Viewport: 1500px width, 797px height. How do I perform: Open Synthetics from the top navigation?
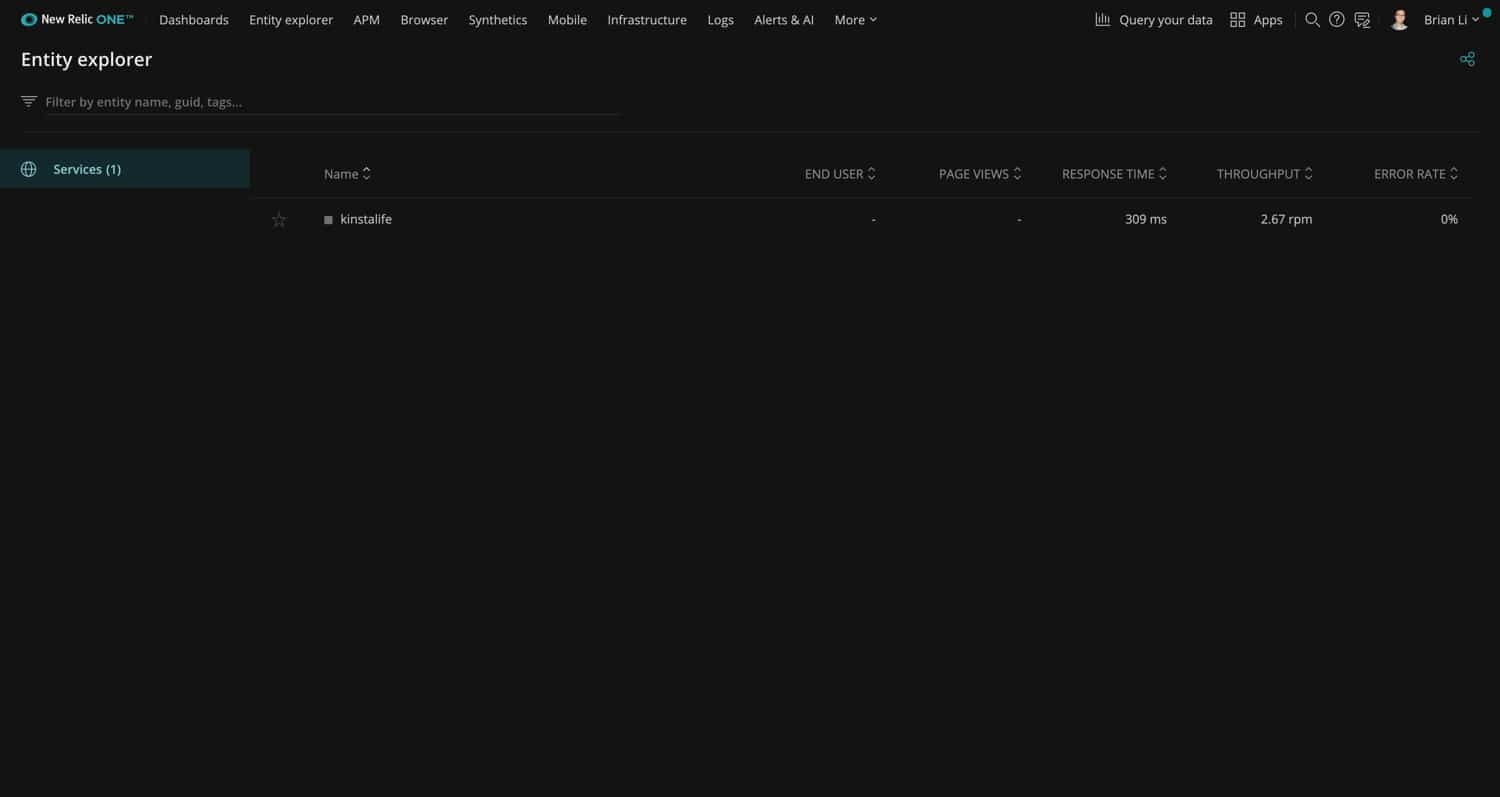click(x=498, y=20)
